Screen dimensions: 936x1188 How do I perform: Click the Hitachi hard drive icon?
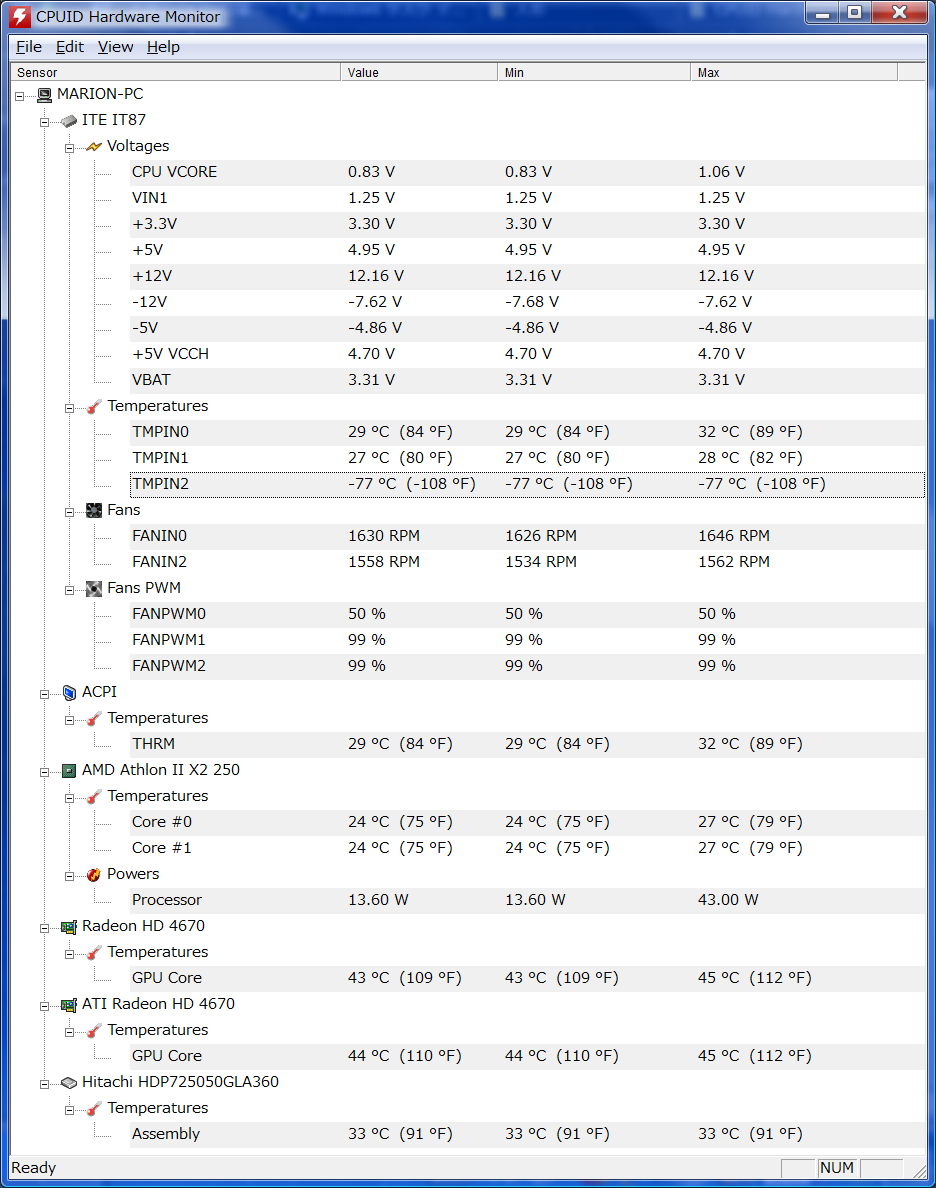(x=69, y=1083)
